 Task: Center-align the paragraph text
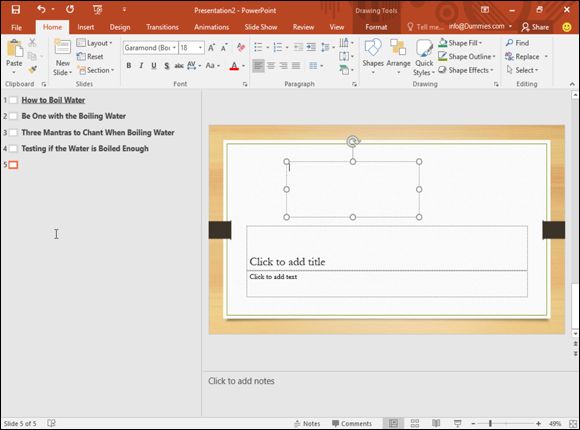[x=271, y=66]
